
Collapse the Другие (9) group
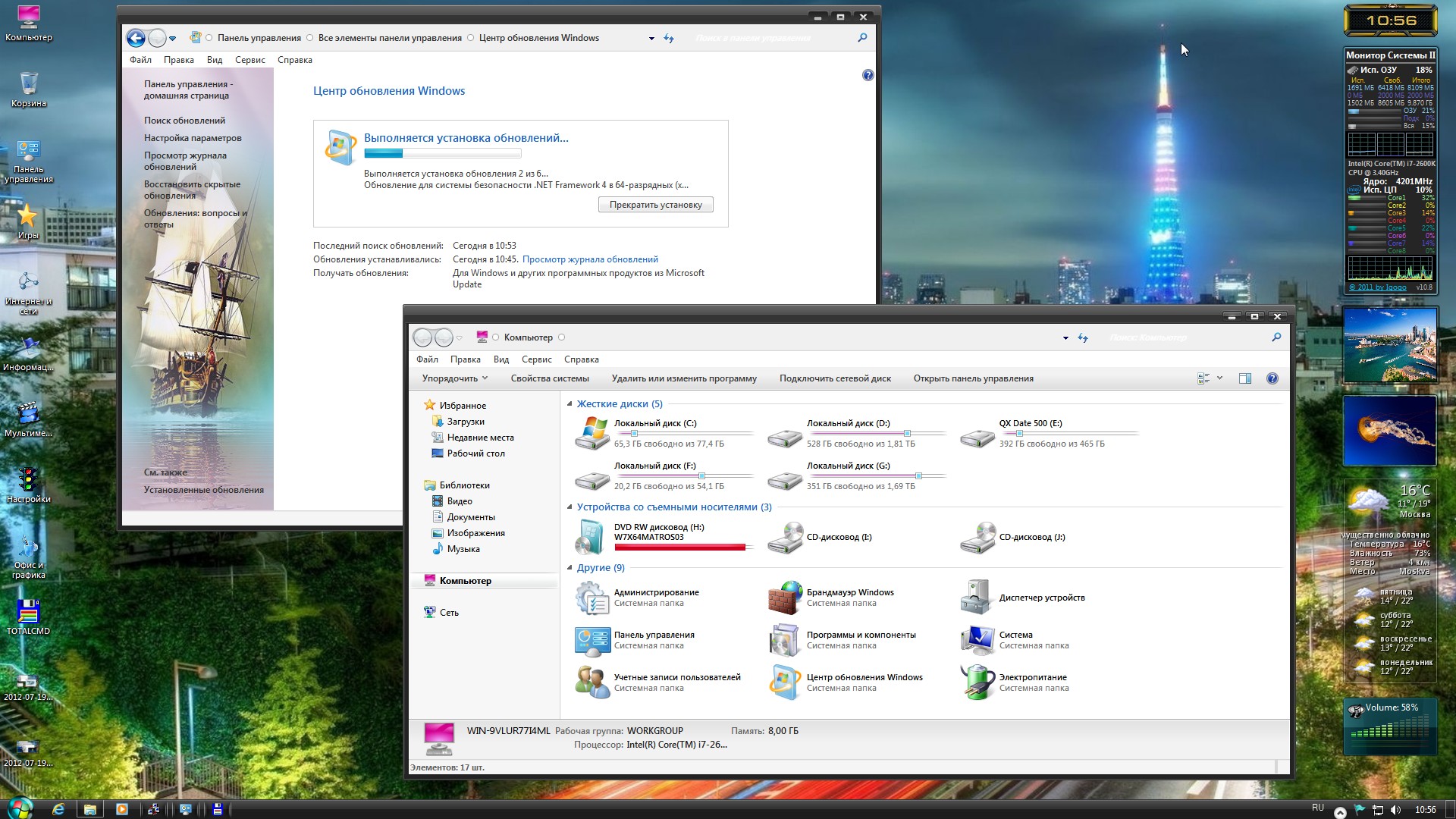coord(570,568)
